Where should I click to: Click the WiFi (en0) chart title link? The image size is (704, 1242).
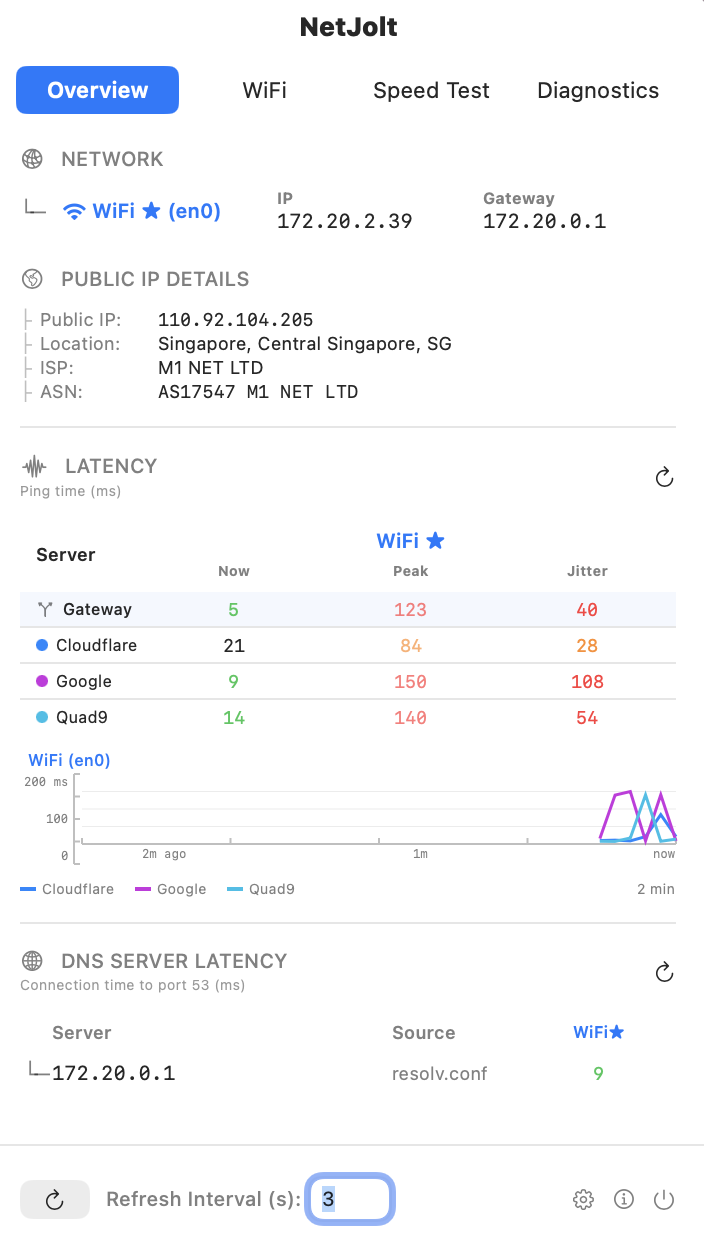68,760
